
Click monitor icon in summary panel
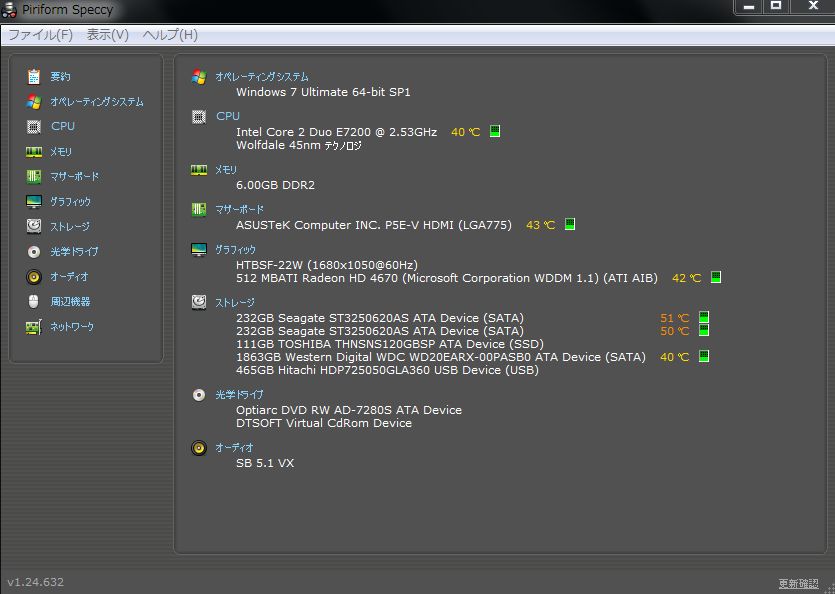point(199,249)
